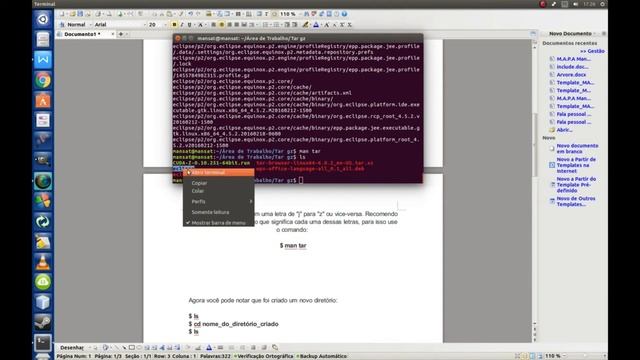Click the plus button for a new document tab
The image size is (640, 360).
pyautogui.click(x=121, y=34)
